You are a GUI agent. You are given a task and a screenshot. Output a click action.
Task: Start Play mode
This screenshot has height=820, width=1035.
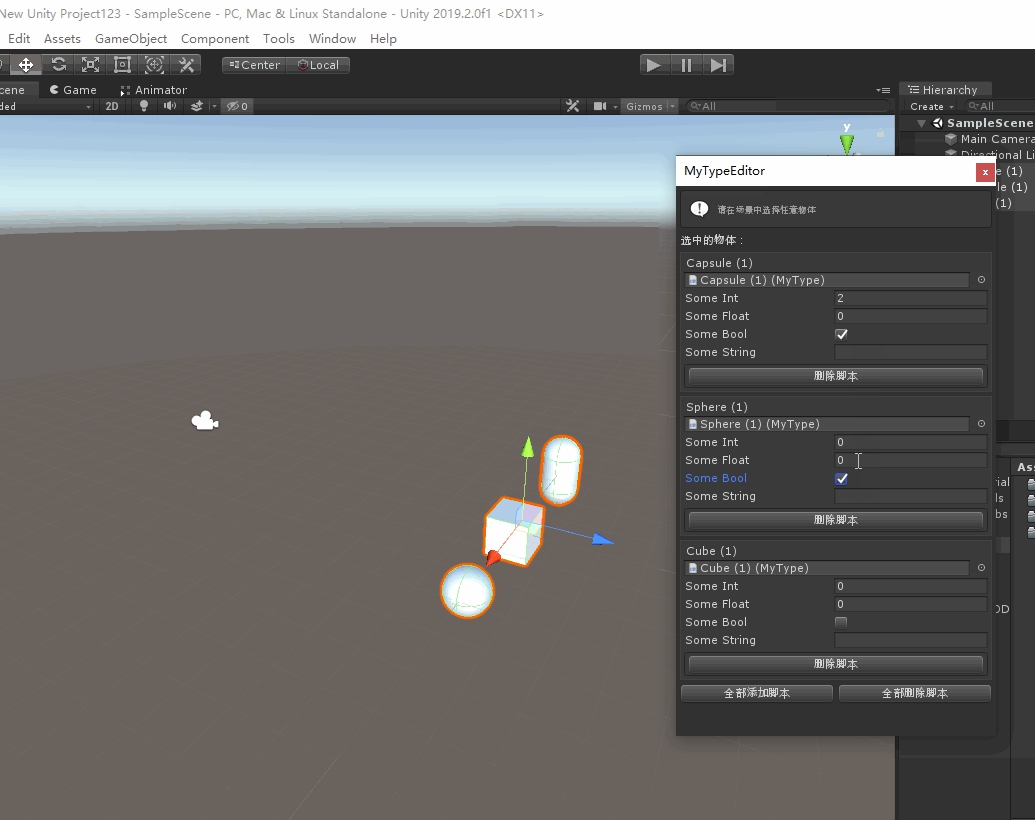pyautogui.click(x=654, y=65)
